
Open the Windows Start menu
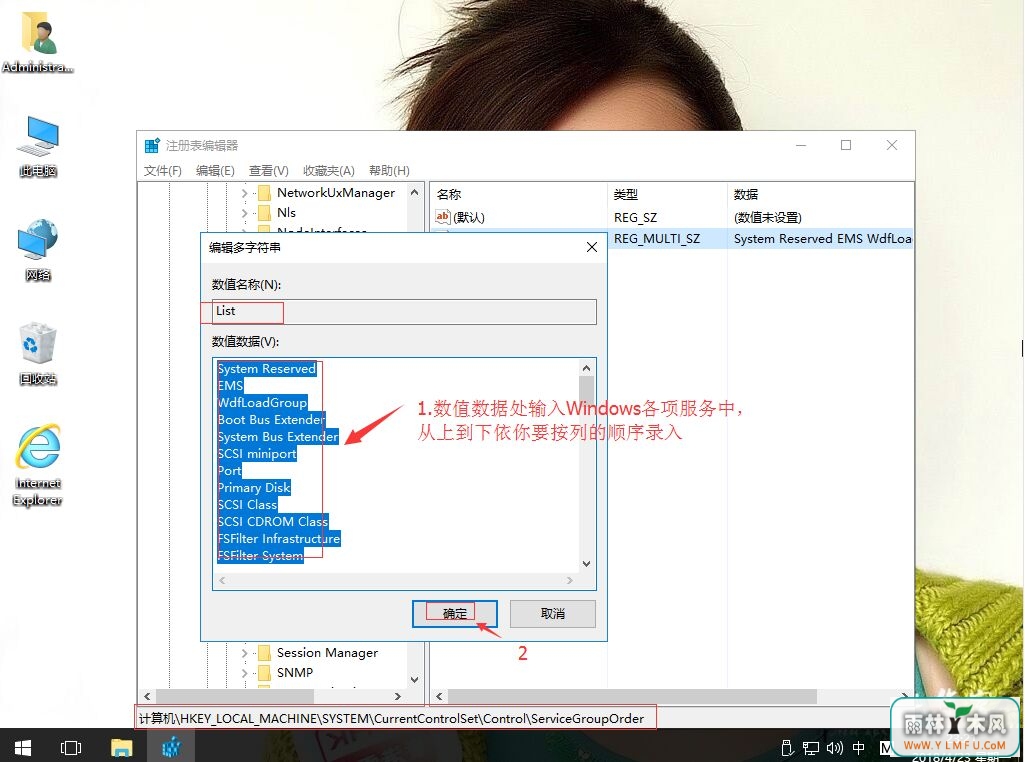pyautogui.click(x=23, y=747)
